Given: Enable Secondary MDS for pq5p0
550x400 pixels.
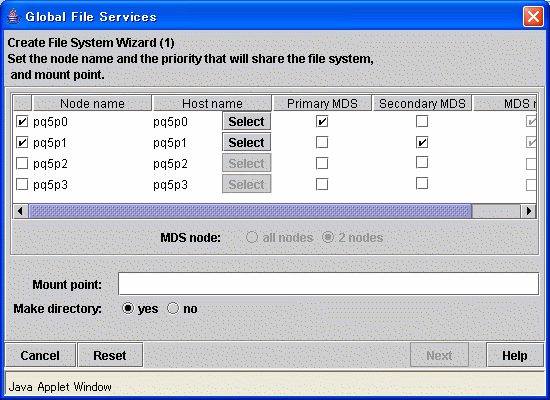Looking at the screenshot, I should click(422, 121).
